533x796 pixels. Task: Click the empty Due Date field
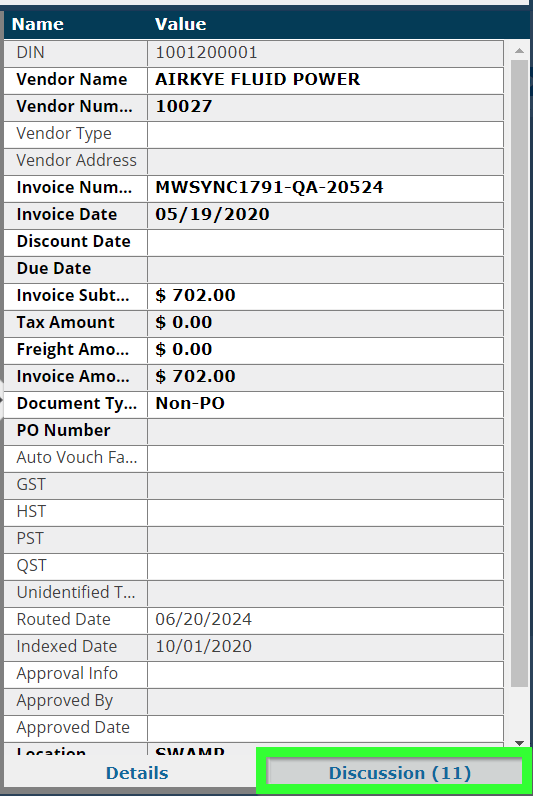click(x=325, y=269)
